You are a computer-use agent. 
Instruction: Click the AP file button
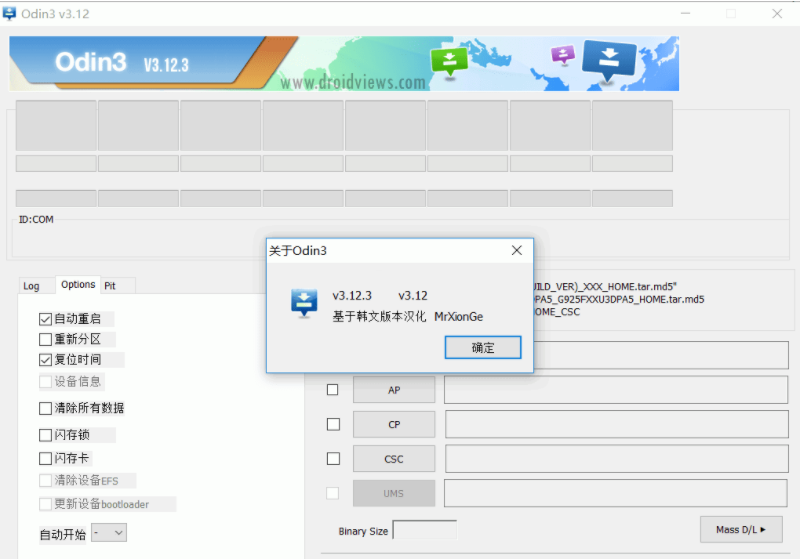tap(394, 390)
